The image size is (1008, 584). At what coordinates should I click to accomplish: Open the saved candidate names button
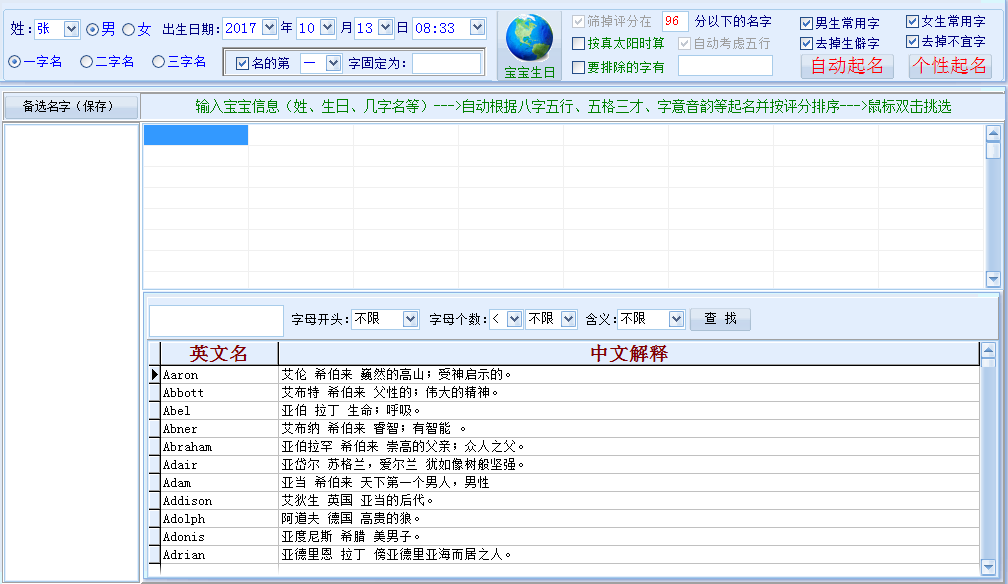coord(69,106)
